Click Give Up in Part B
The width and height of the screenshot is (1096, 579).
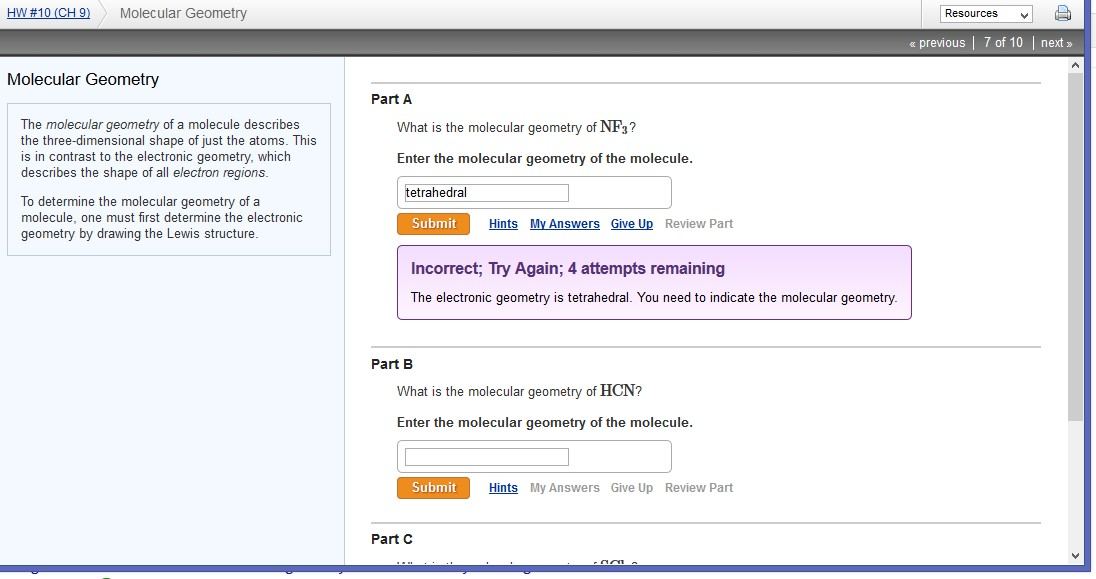[x=631, y=488]
